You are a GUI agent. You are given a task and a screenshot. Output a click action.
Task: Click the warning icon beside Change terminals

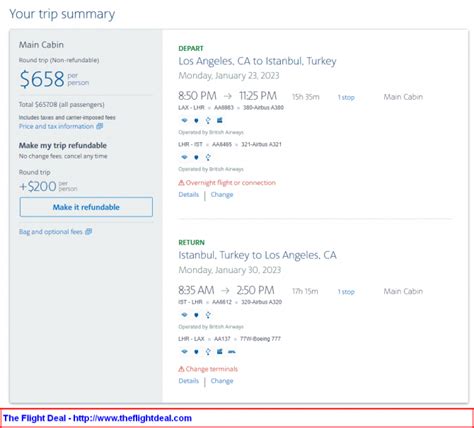pos(181,369)
